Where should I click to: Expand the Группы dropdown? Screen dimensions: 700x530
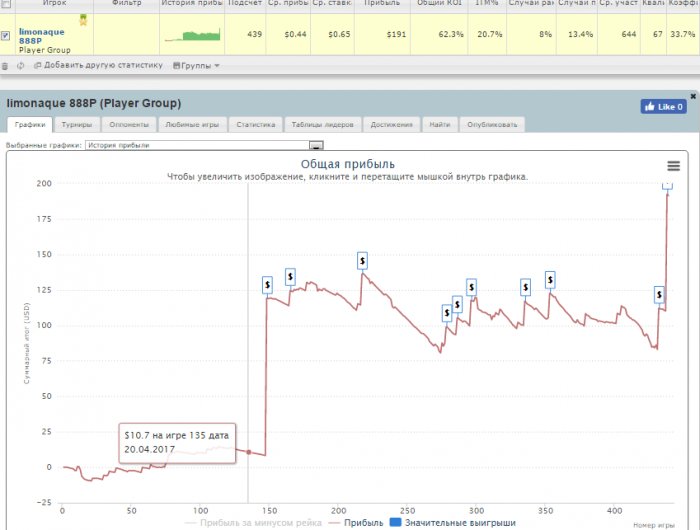(x=196, y=66)
